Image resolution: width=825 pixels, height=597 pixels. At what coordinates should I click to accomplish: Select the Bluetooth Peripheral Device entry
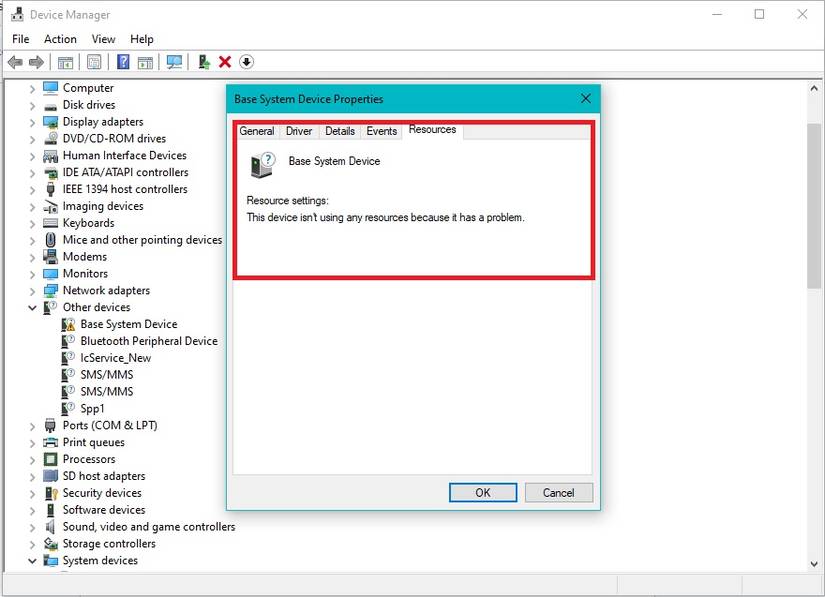(x=146, y=341)
